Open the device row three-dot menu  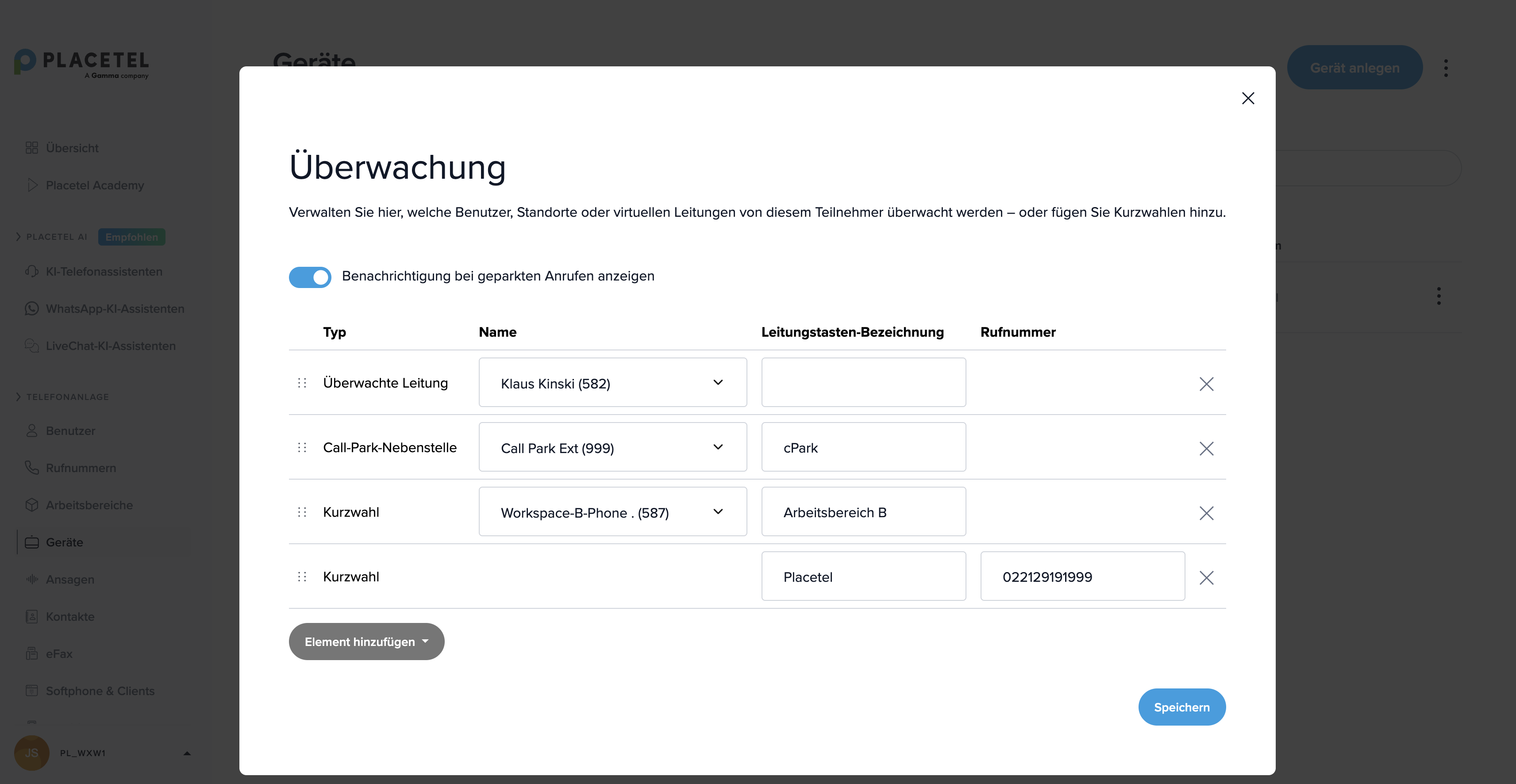point(1439,296)
